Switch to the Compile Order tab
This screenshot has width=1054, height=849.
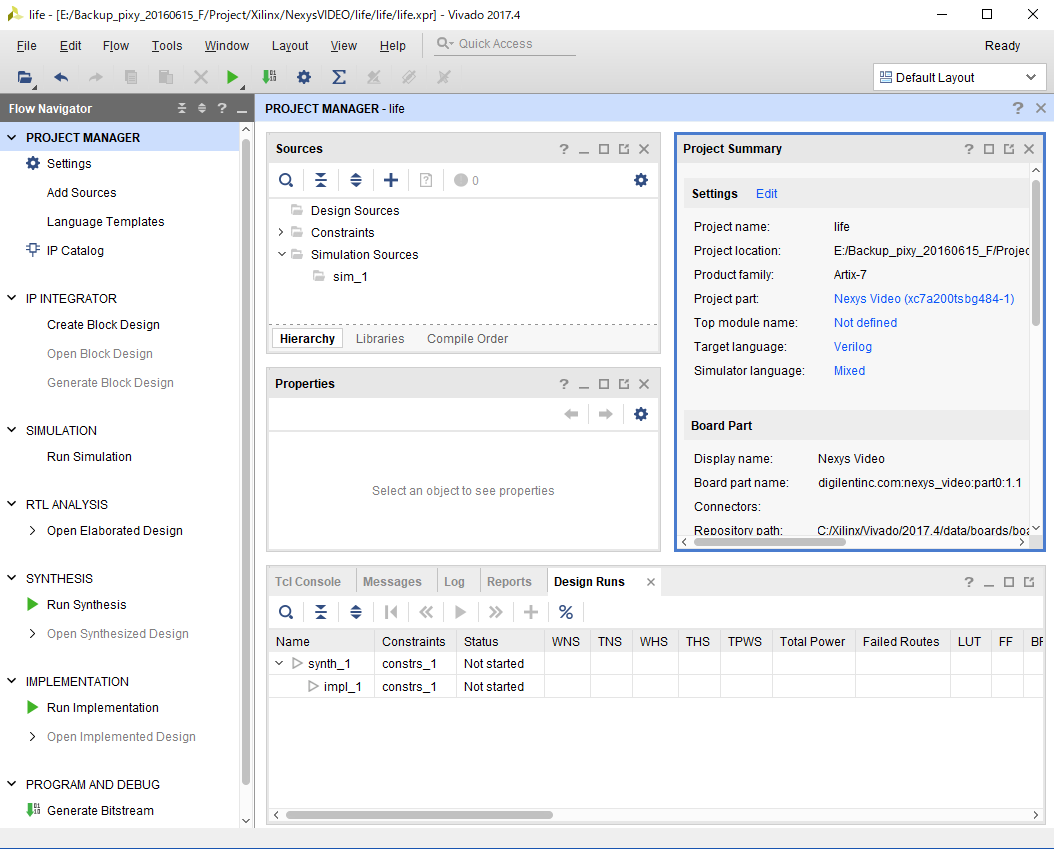pos(467,339)
